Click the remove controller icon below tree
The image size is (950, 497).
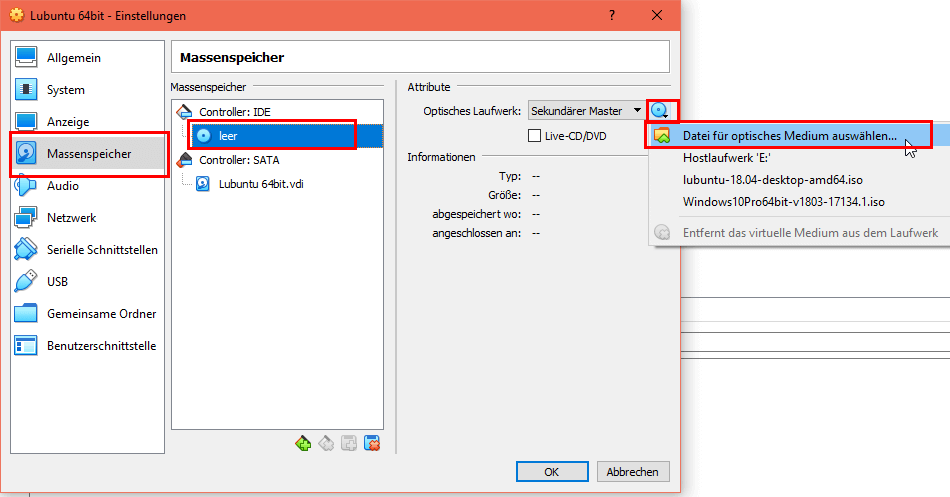tap(326, 444)
